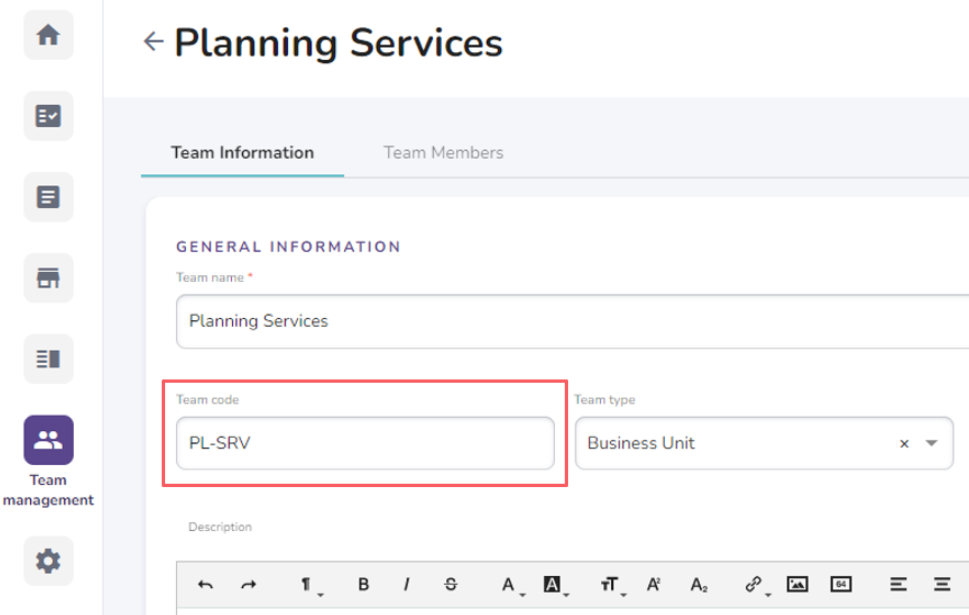This screenshot has width=969, height=615.
Task: Expand the Team type dropdown arrow
Action: point(932,443)
